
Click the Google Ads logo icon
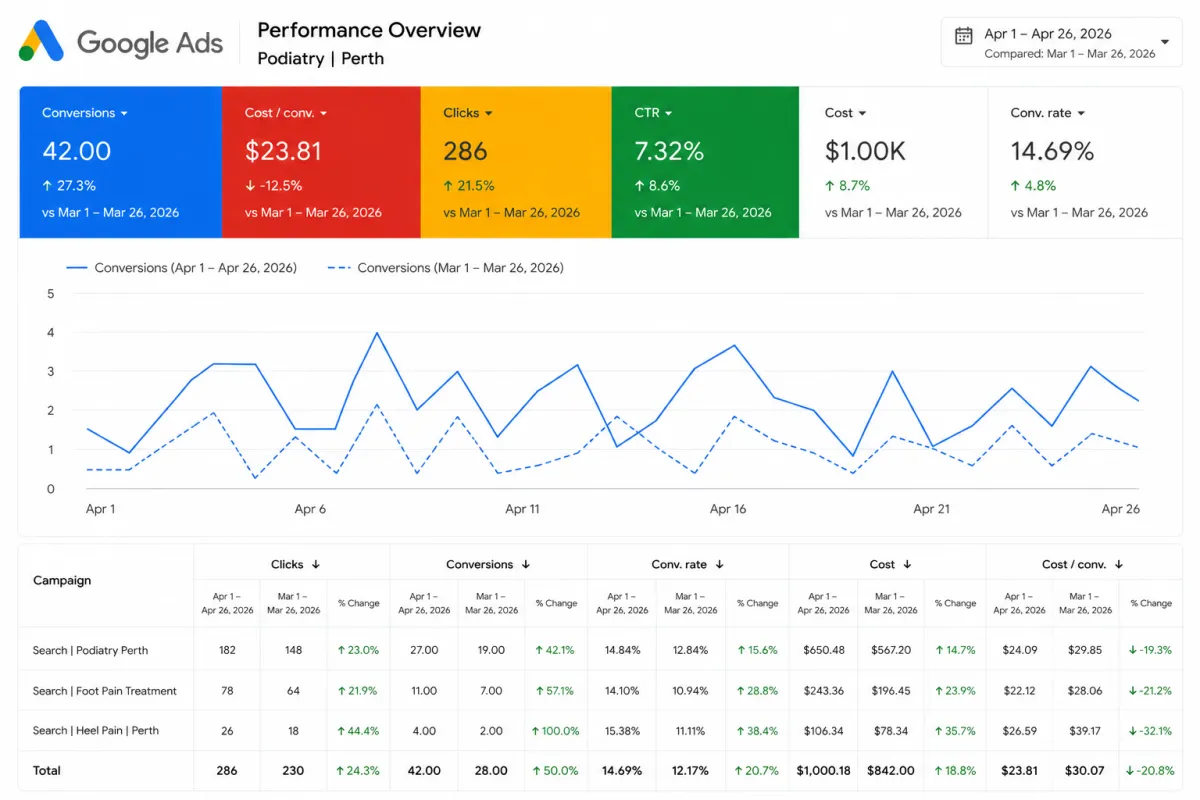point(42,42)
